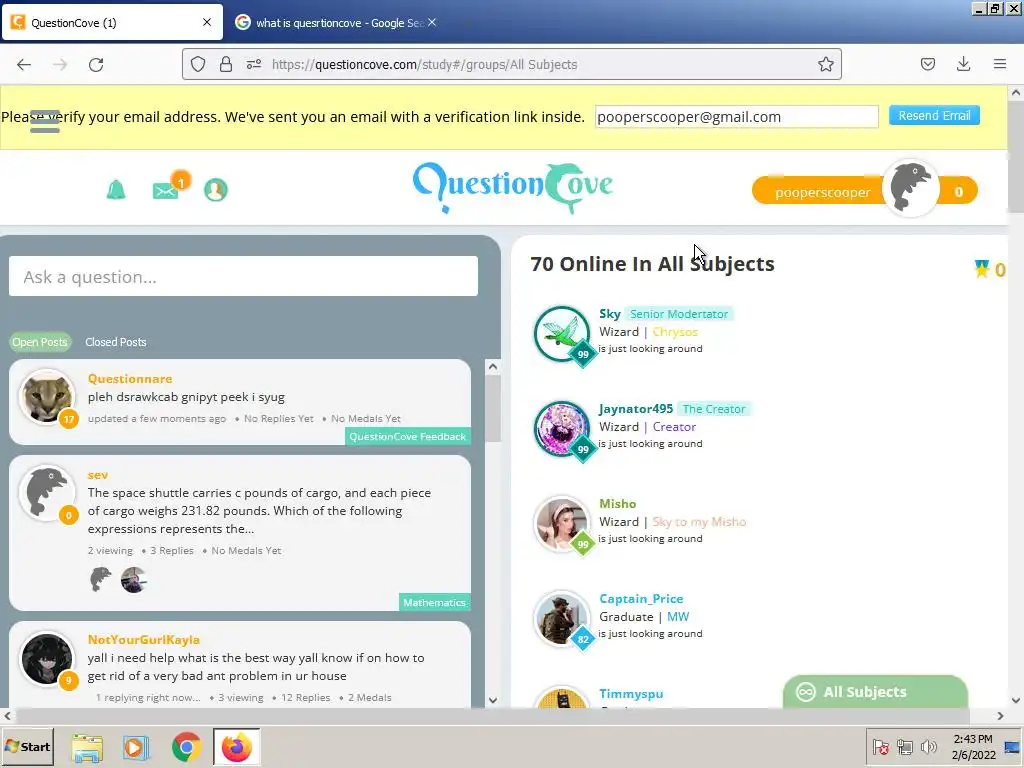
Task: Reload the page
Action: pyautogui.click(x=96, y=64)
